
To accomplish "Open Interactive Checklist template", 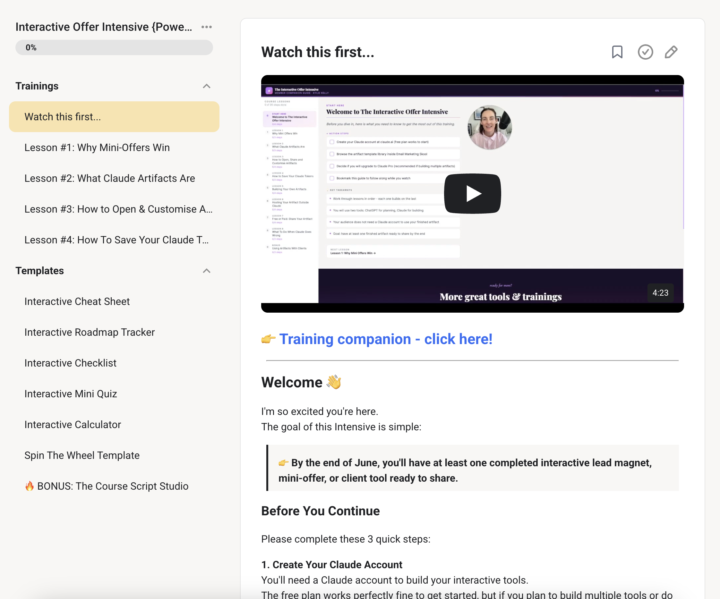I will click(x=114, y=363).
